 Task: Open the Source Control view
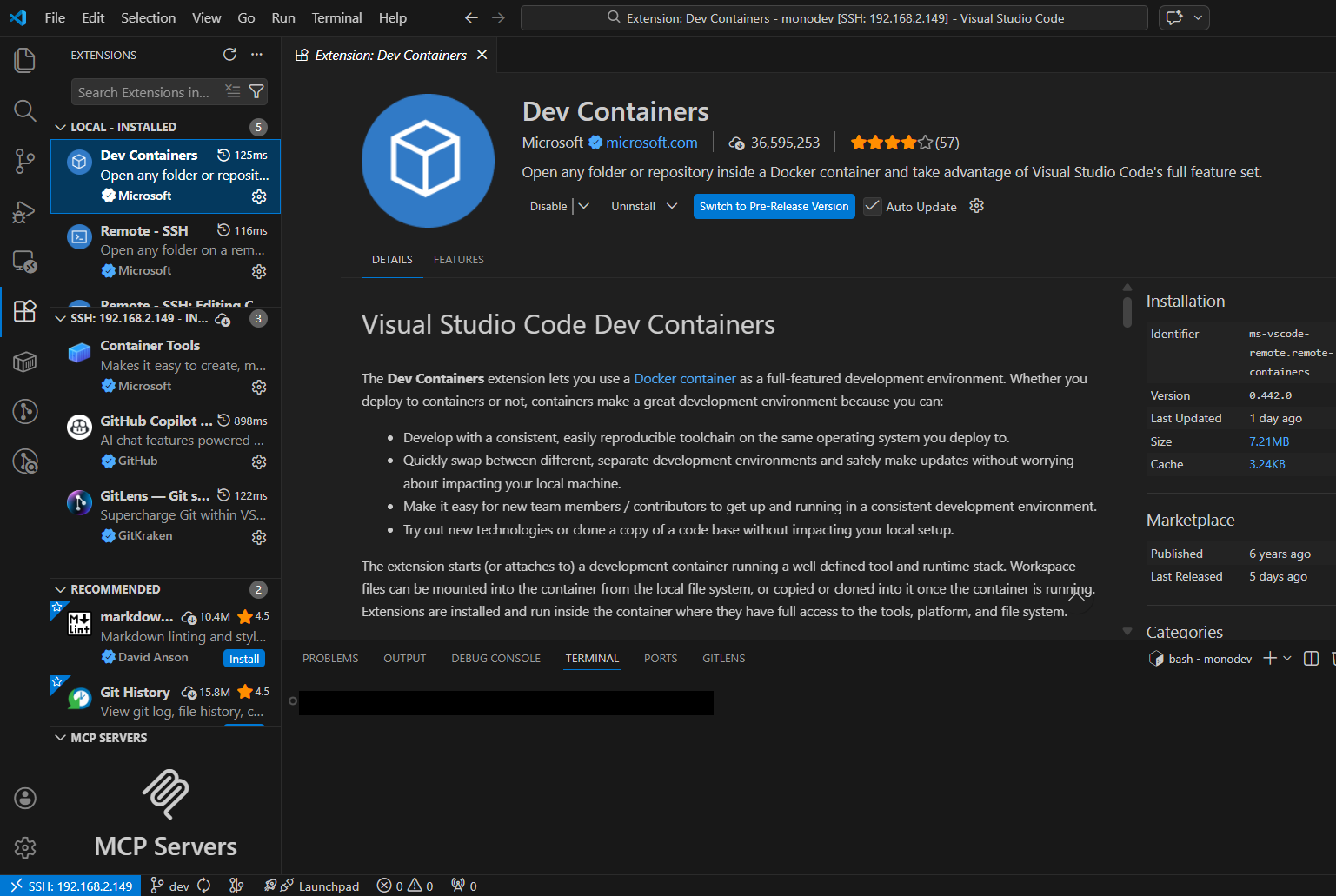pos(25,161)
